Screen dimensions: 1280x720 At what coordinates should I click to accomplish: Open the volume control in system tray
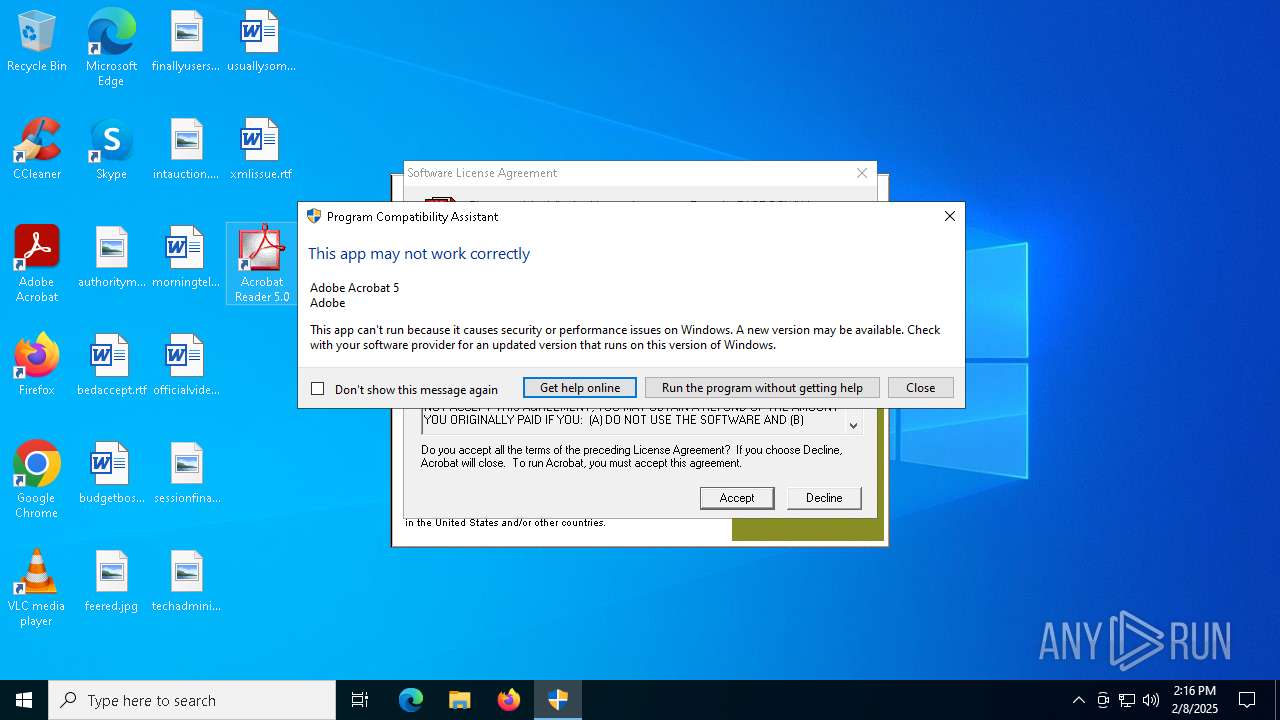(x=1151, y=700)
